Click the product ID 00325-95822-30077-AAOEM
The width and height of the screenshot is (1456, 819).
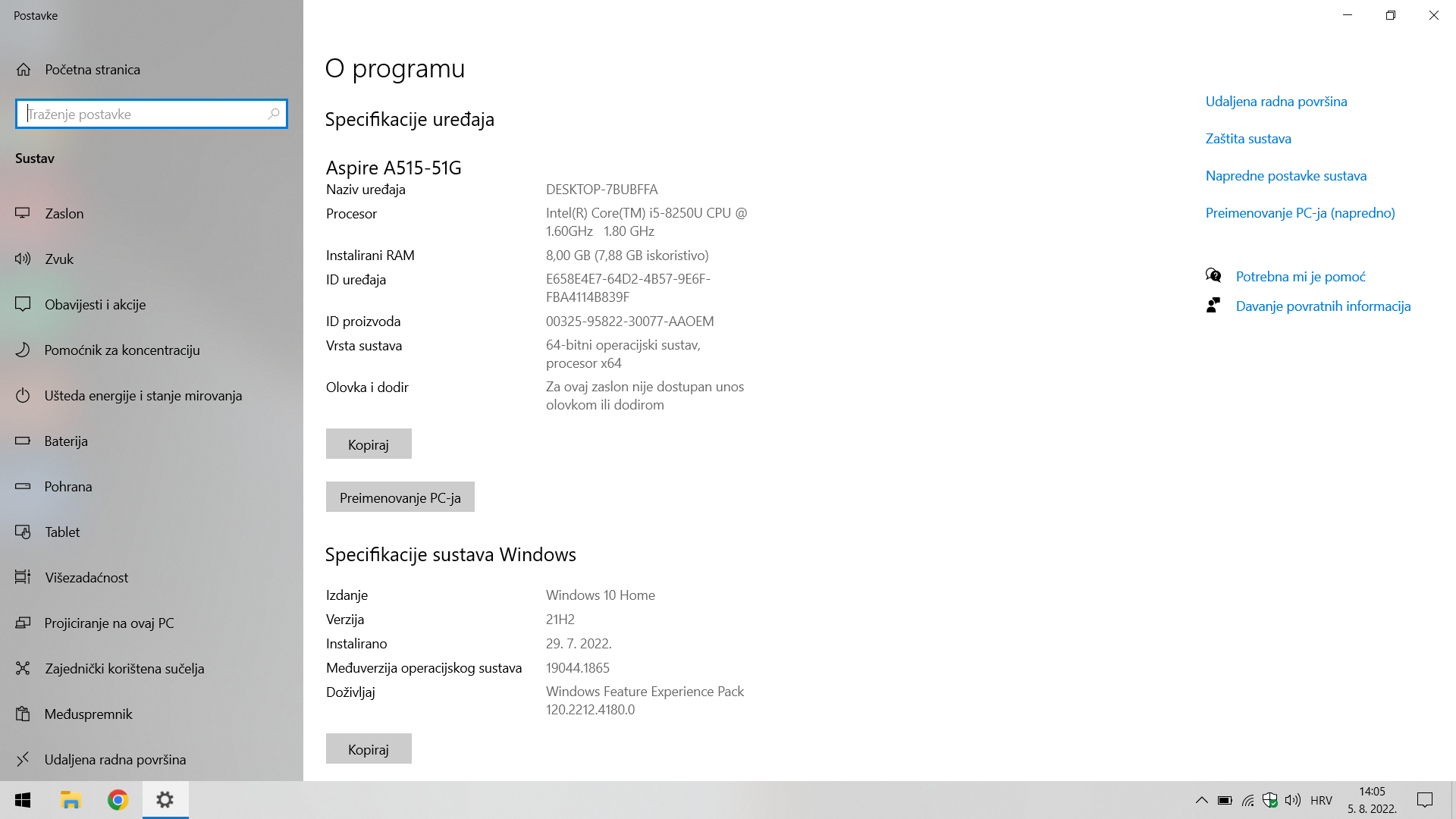tap(629, 322)
